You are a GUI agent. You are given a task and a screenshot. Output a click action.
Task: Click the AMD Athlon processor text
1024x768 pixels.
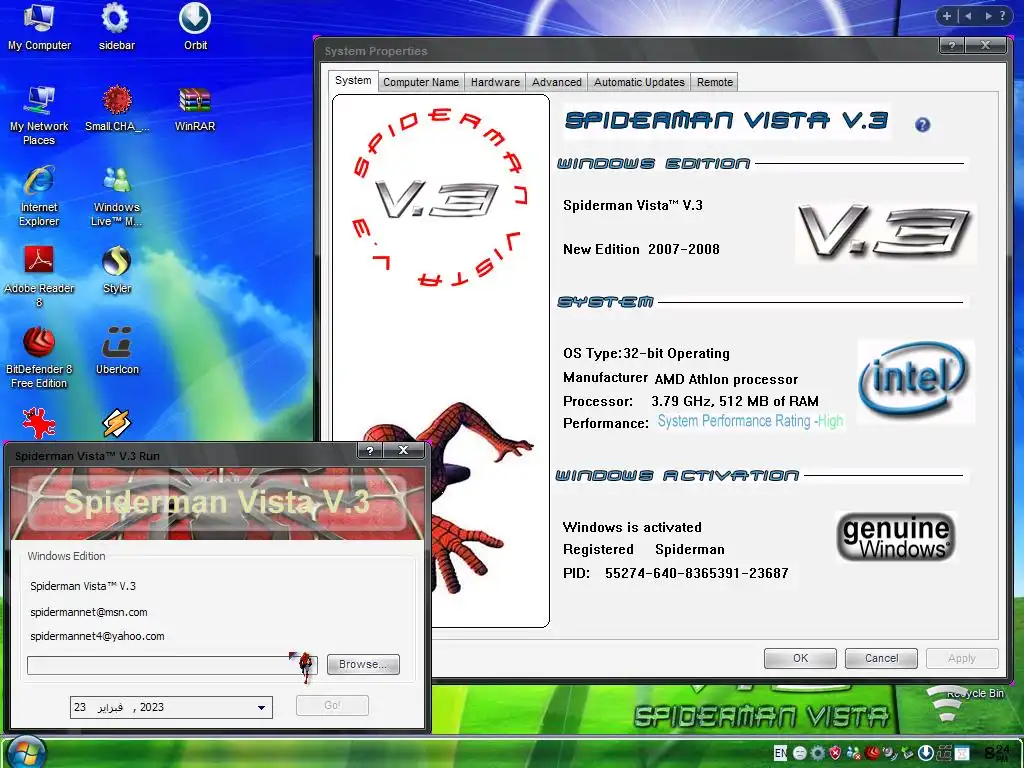point(726,379)
